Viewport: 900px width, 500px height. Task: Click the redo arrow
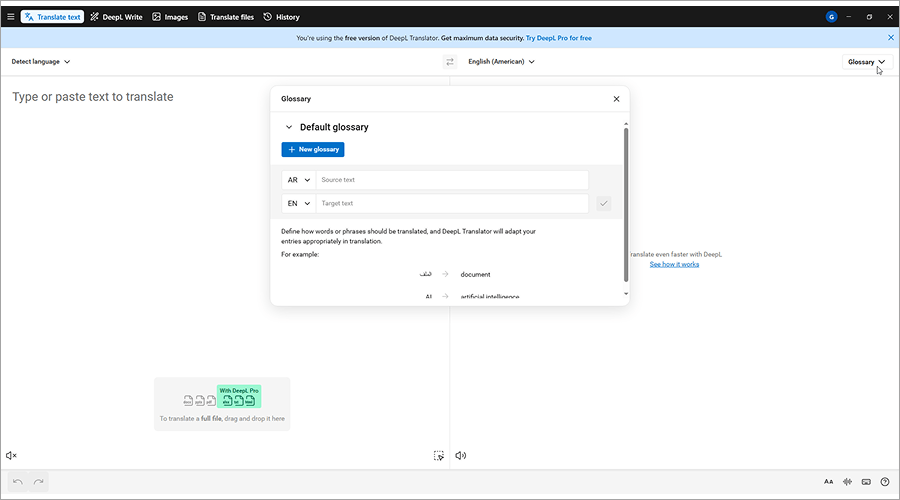point(38,482)
